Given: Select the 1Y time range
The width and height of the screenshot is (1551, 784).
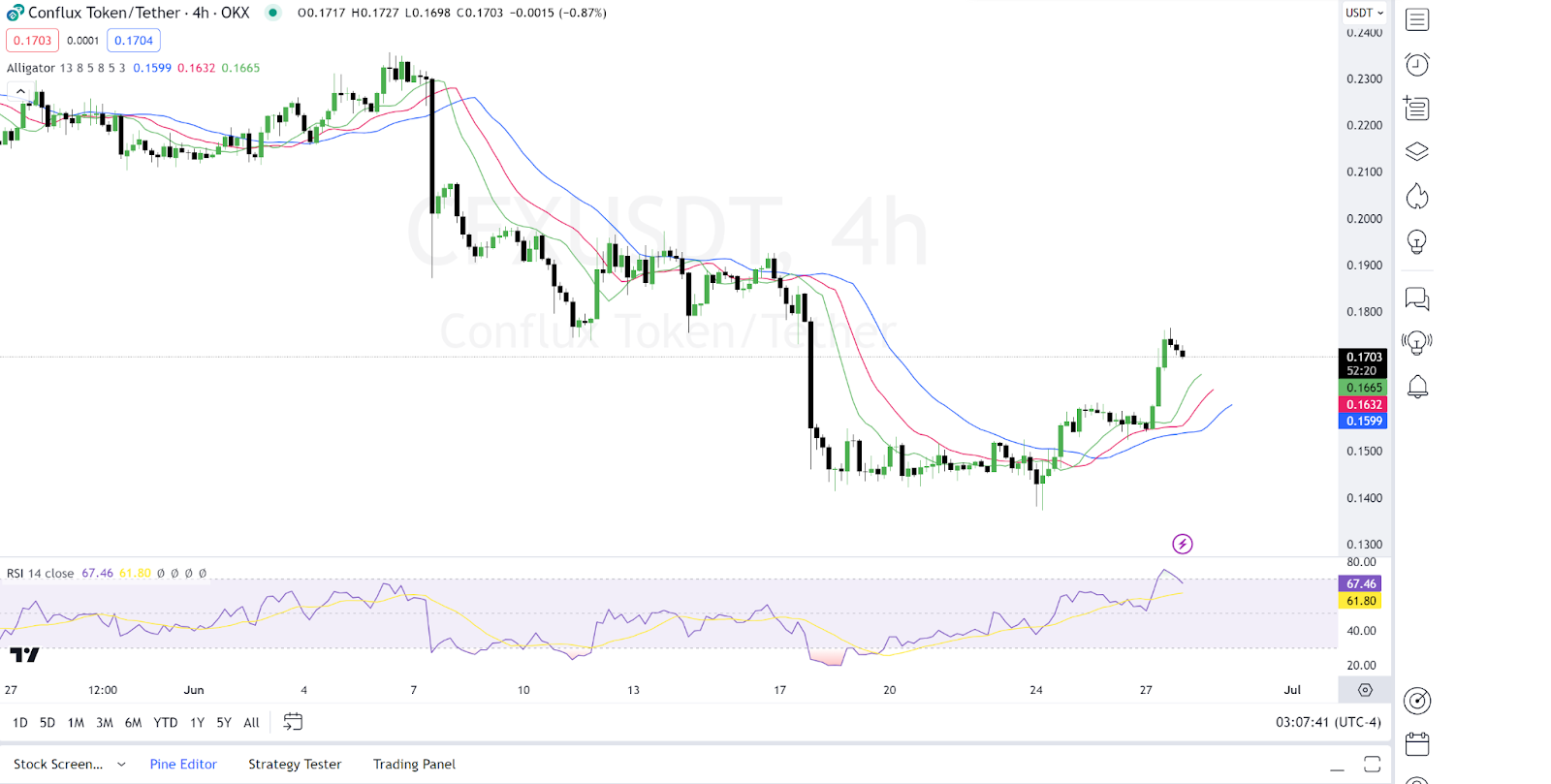Looking at the screenshot, I should tap(197, 722).
